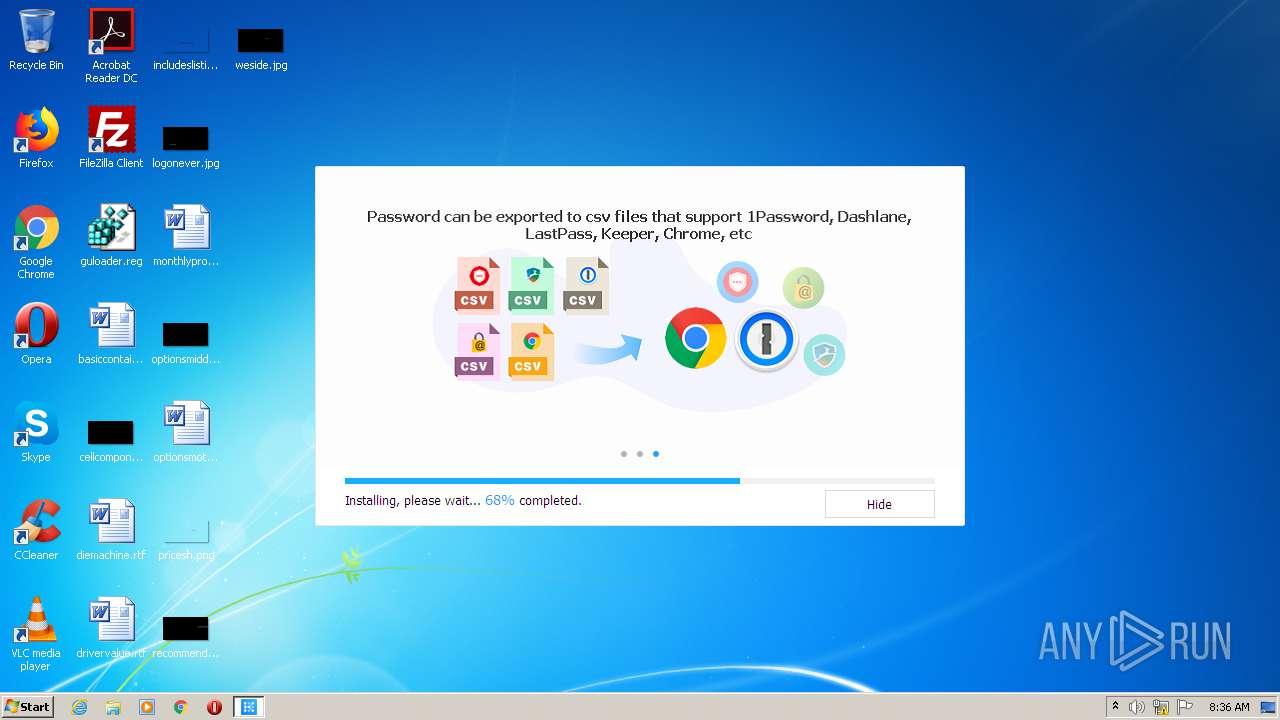The image size is (1280, 720).
Task: Click the 8:36 AM clock
Action: pos(1229,707)
